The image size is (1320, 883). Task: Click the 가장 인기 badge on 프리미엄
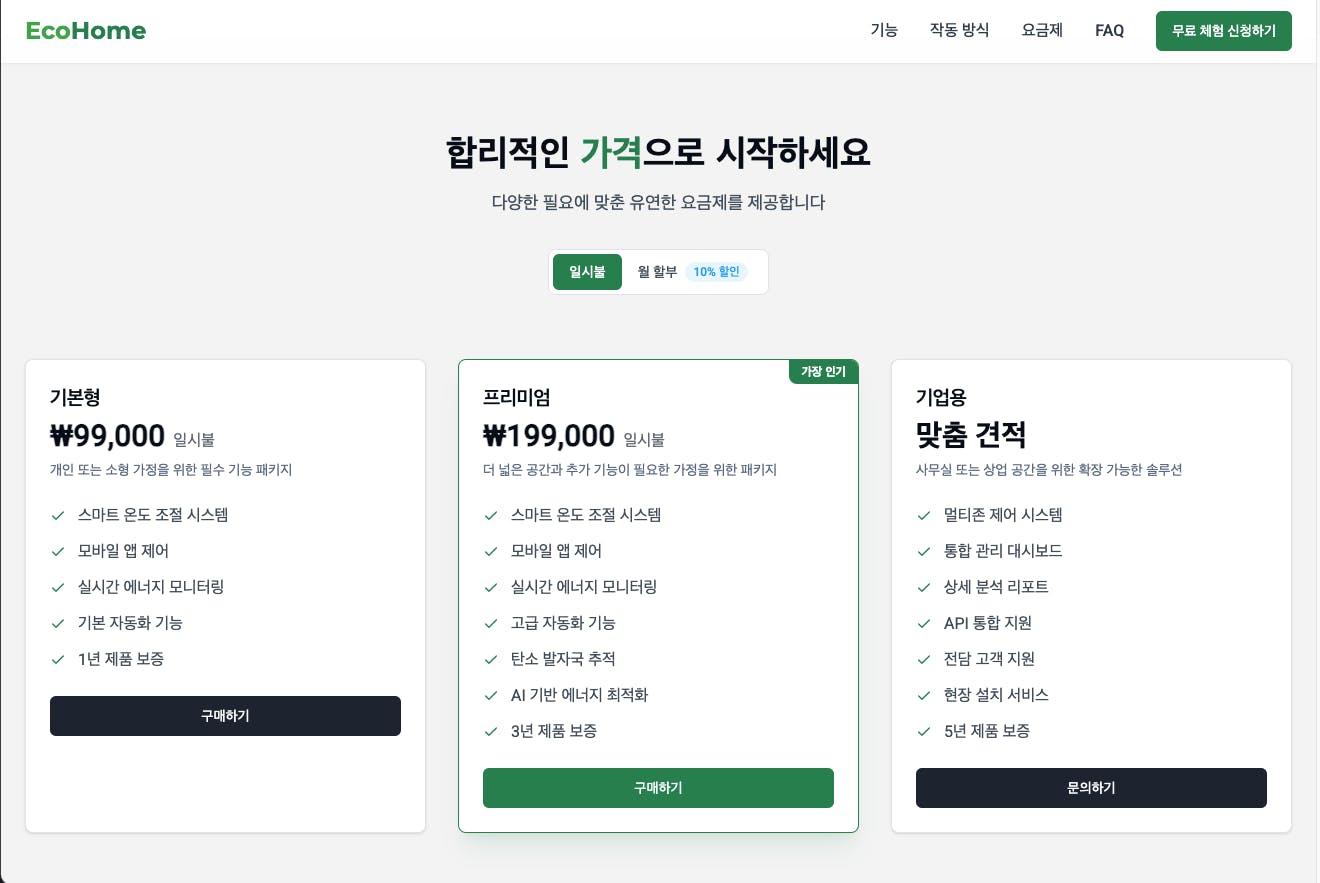(x=823, y=372)
